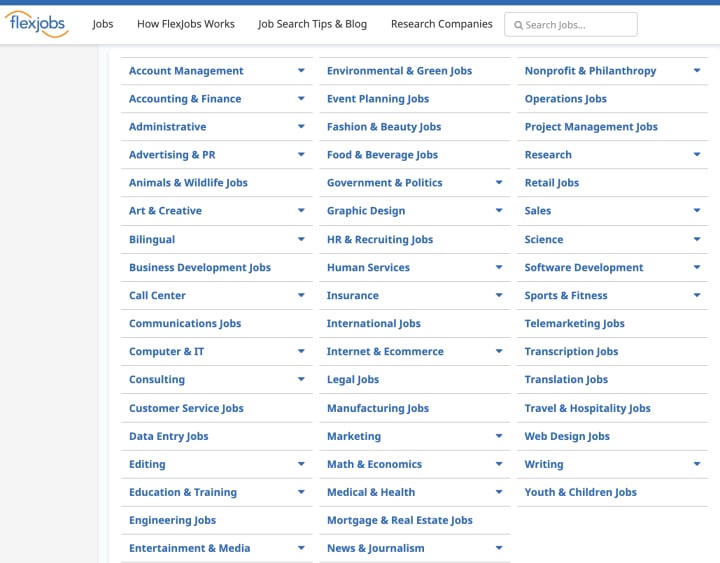
Task: Open Job Search Tips & Blog
Action: pos(312,24)
